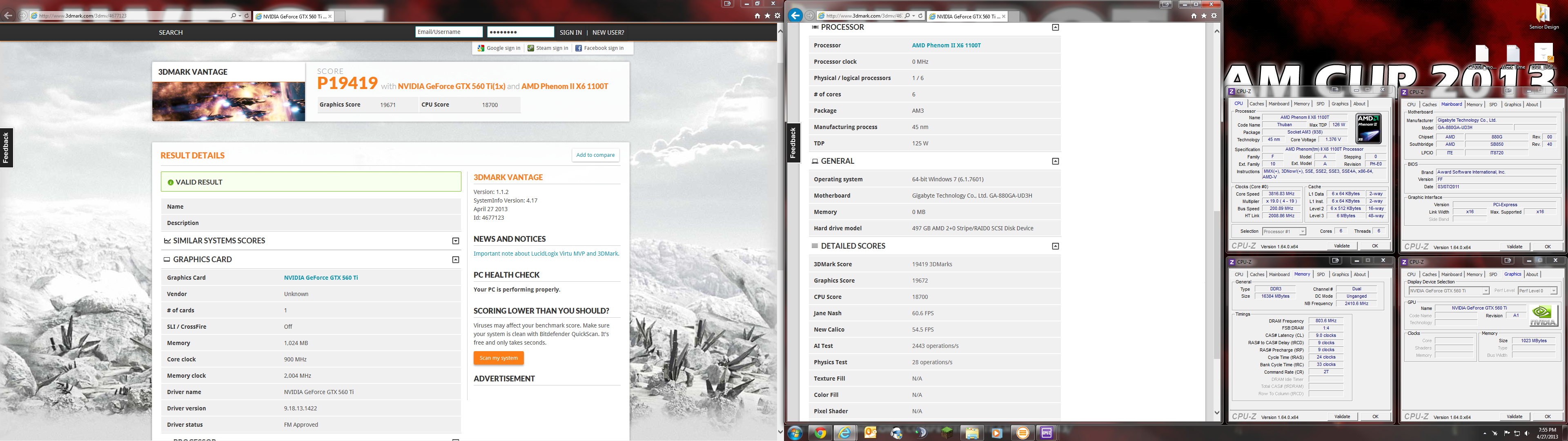Refresh the page in the left browser window

pos(247,16)
